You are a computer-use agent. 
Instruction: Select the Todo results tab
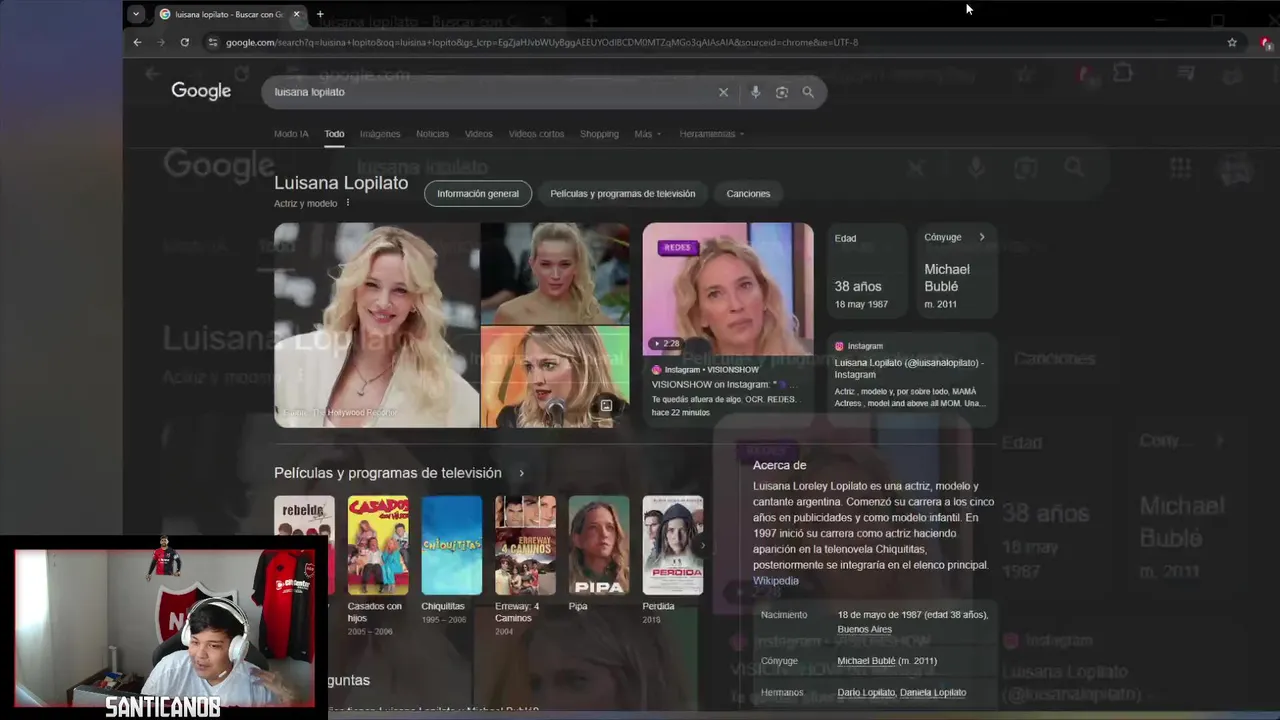(x=334, y=134)
